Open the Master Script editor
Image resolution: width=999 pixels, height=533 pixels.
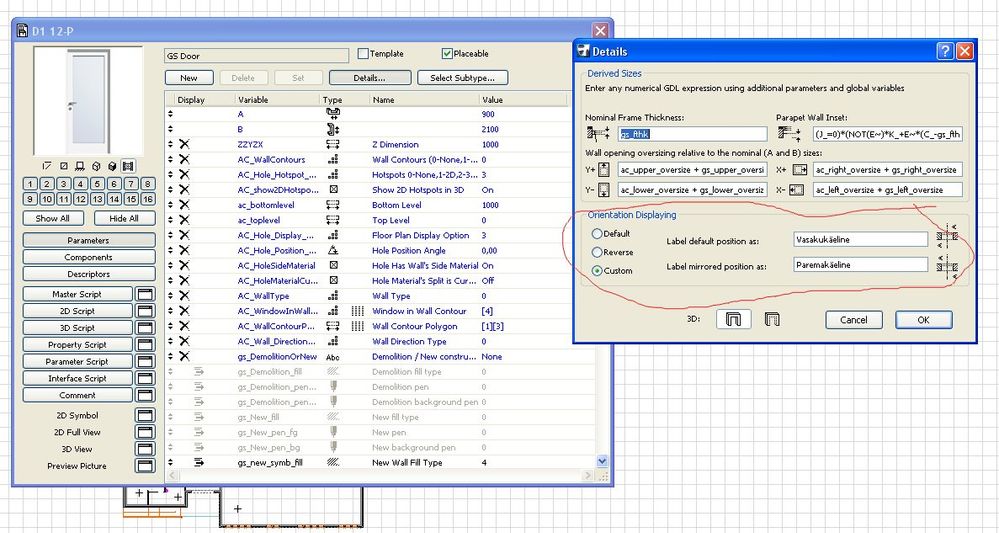point(78,294)
